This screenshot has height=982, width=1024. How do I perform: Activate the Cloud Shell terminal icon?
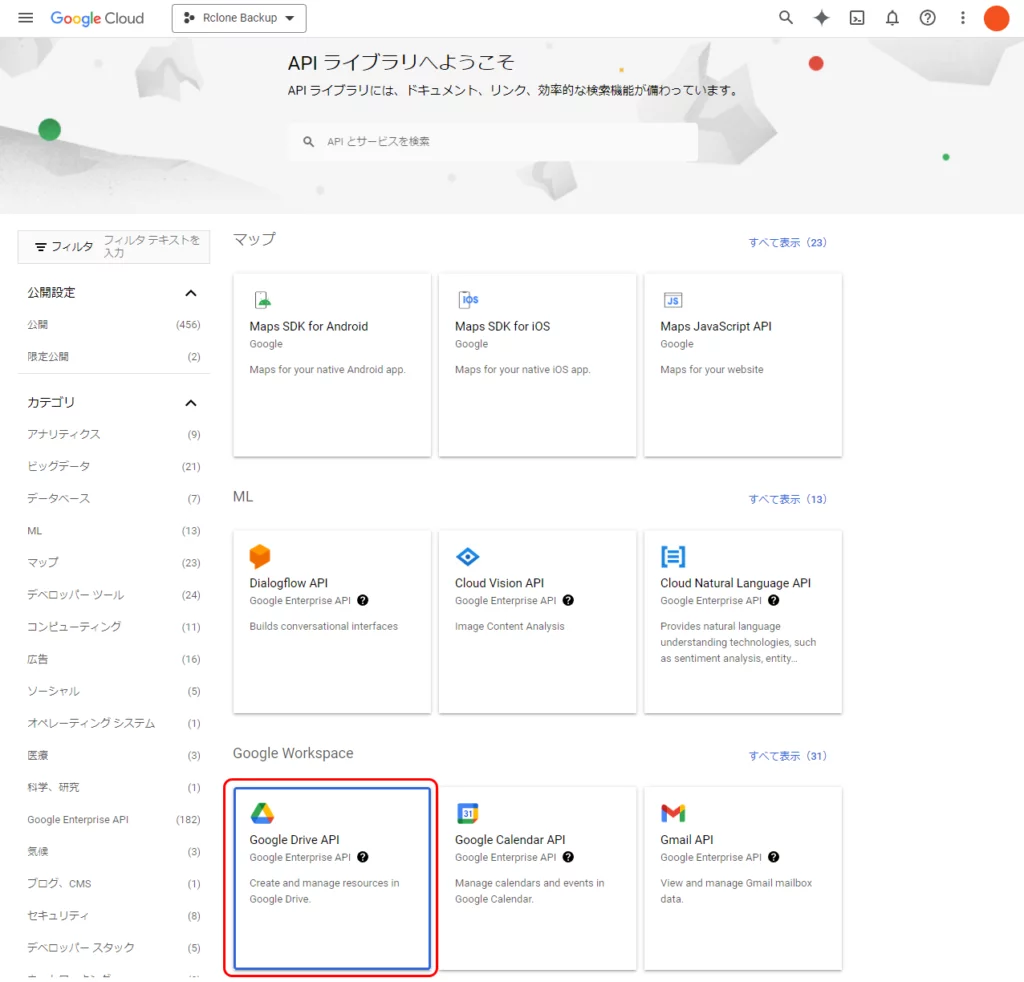[x=857, y=18]
